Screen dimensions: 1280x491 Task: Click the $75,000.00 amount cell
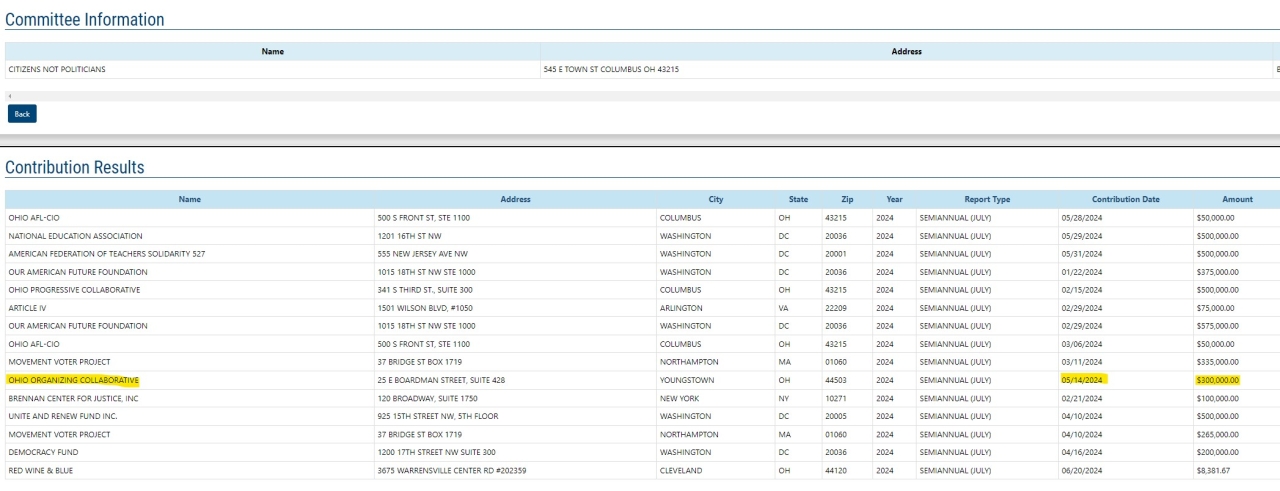1215,308
